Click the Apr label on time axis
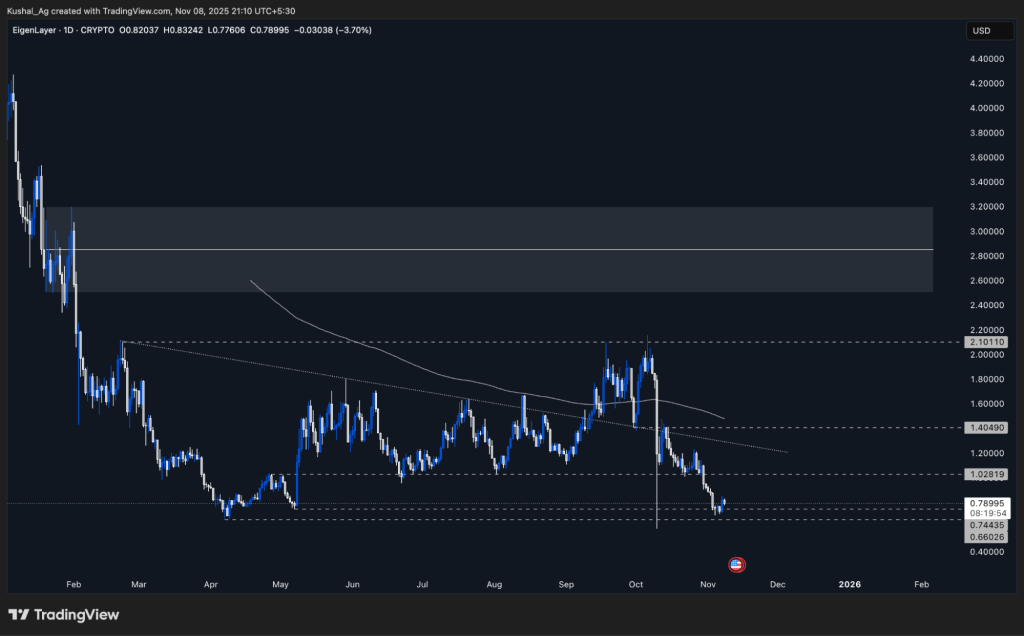This screenshot has width=1024, height=636. click(x=210, y=584)
